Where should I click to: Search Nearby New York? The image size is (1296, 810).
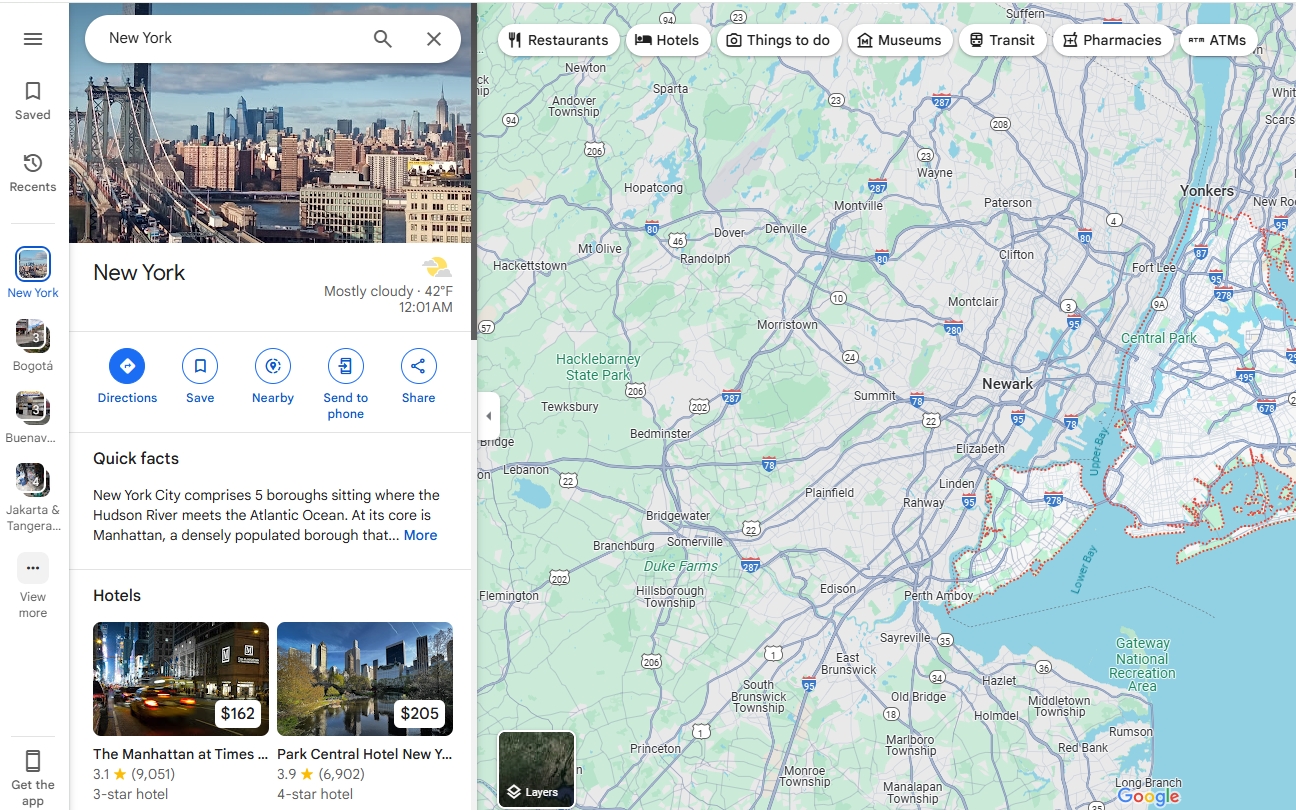tap(273, 377)
